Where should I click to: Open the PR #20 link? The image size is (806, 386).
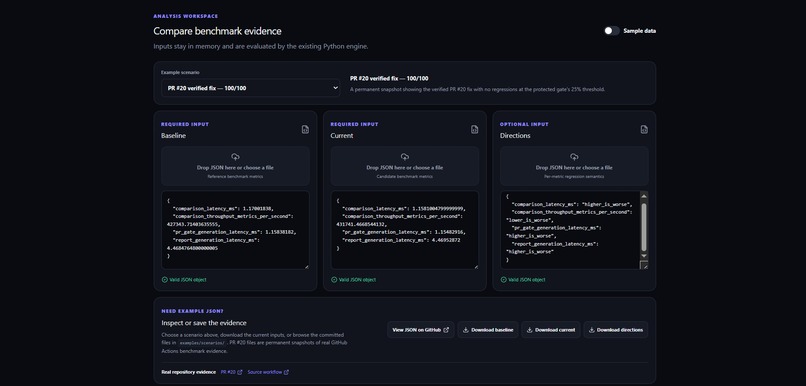click(231, 372)
